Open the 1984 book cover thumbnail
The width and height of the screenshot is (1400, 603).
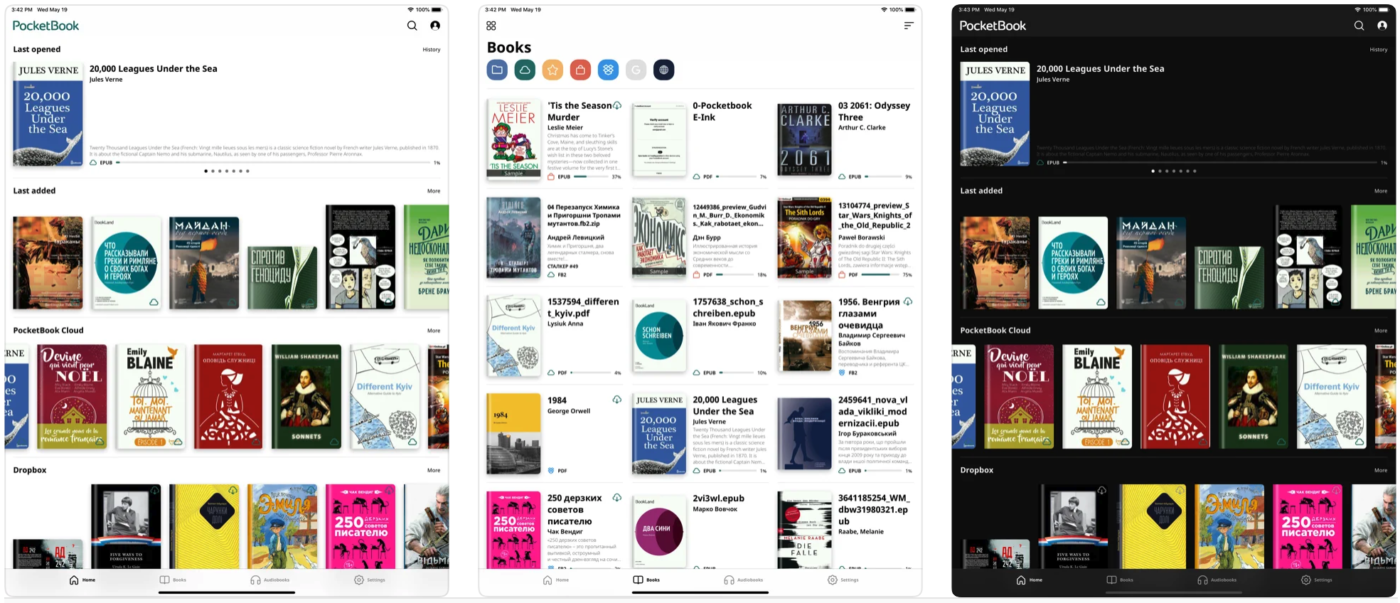coord(514,434)
